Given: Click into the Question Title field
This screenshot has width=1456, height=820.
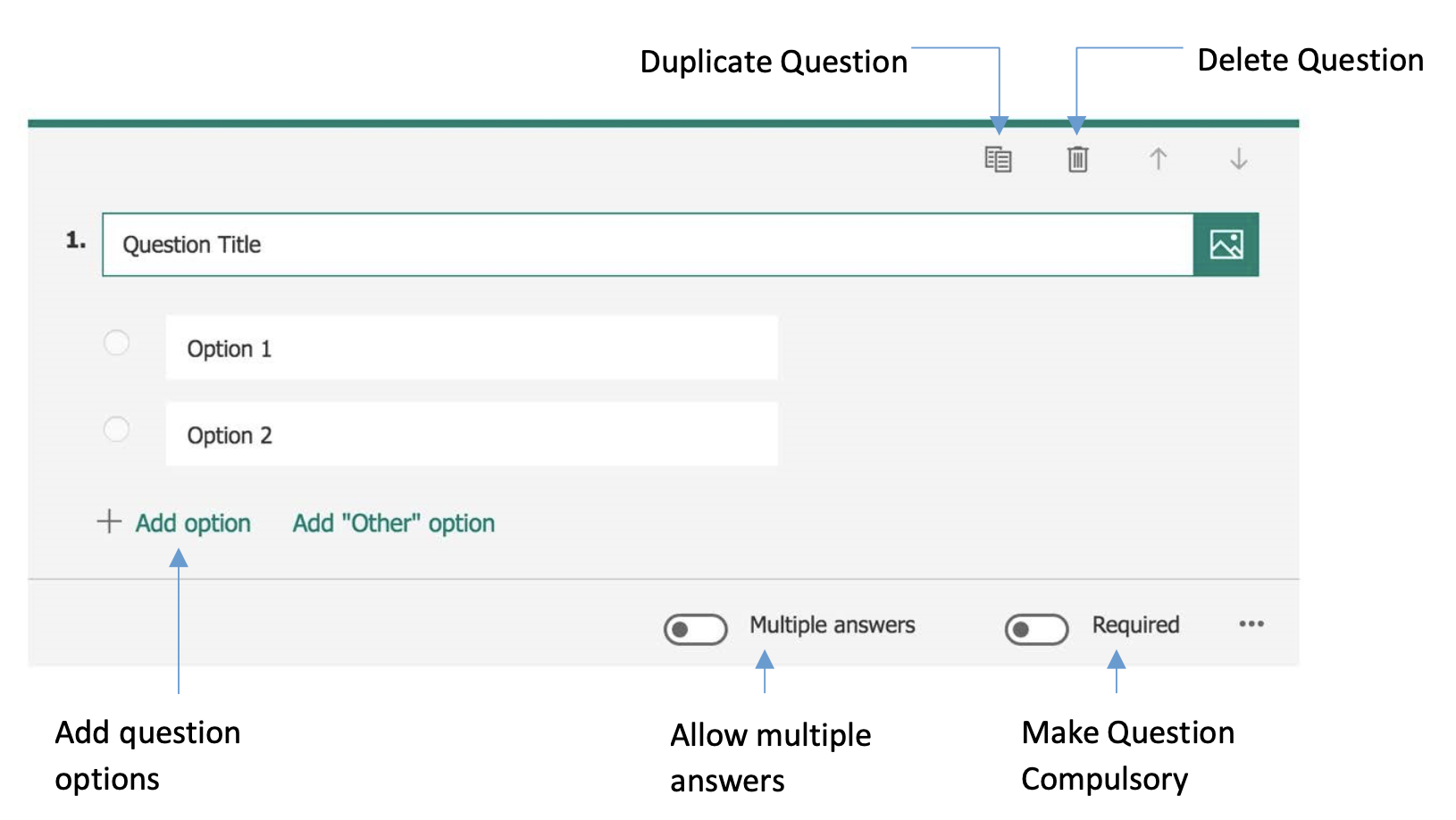Looking at the screenshot, I should [x=648, y=245].
